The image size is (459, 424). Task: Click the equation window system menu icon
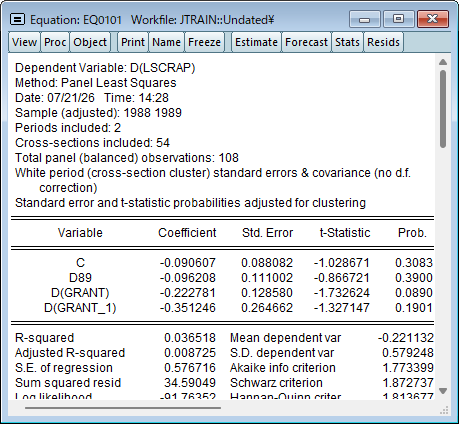17,20
